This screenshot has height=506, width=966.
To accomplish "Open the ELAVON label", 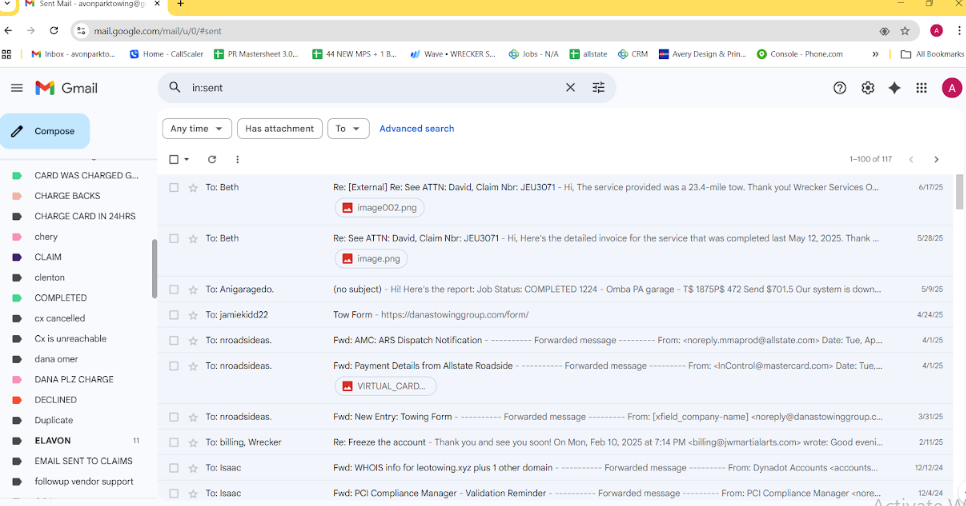I will [52, 440].
